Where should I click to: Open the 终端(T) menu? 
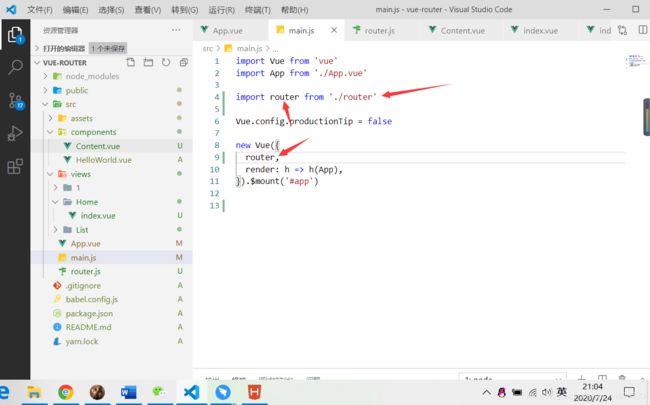[x=257, y=10]
